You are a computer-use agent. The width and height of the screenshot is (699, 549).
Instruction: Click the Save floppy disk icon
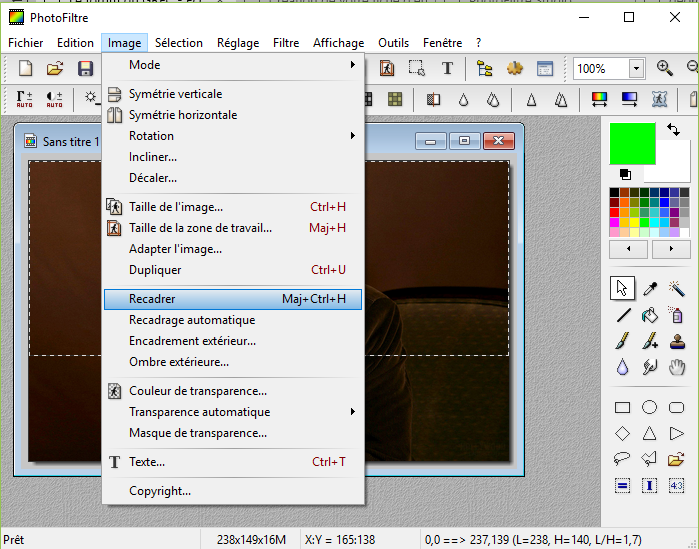click(x=85, y=68)
